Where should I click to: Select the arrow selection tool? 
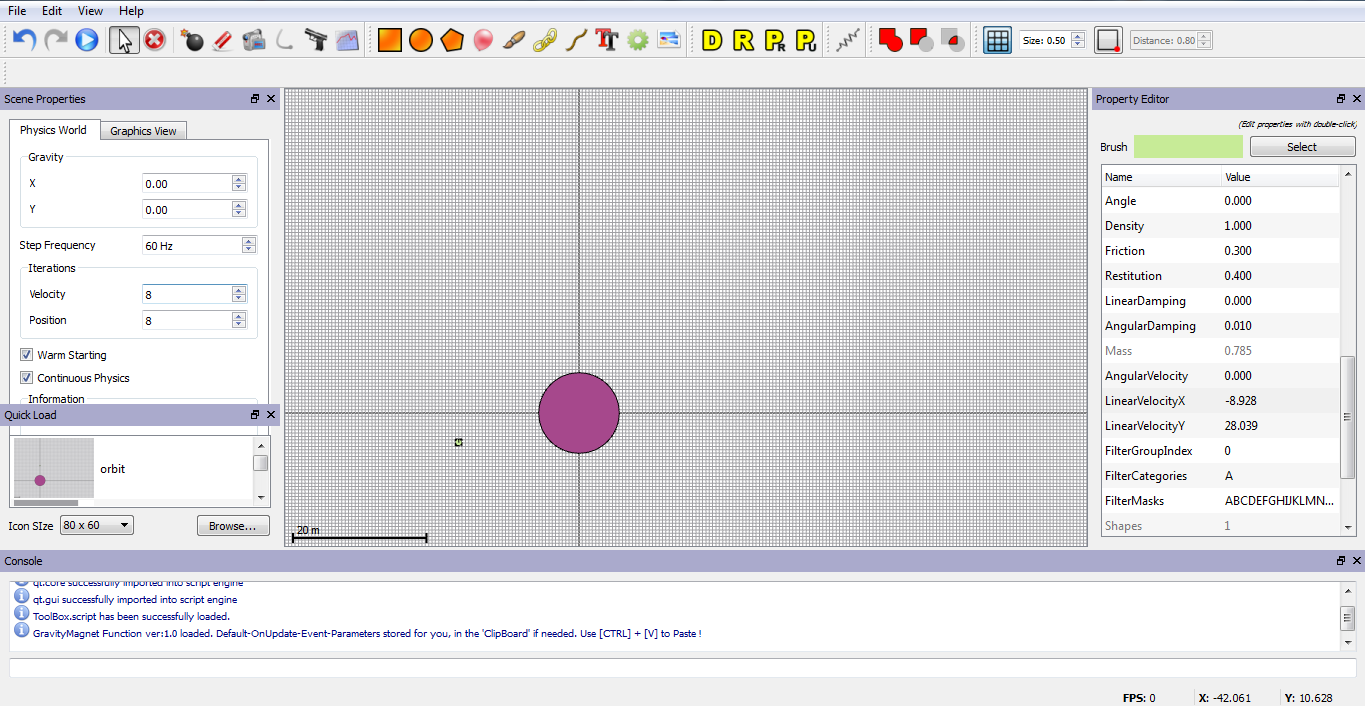tap(124, 40)
